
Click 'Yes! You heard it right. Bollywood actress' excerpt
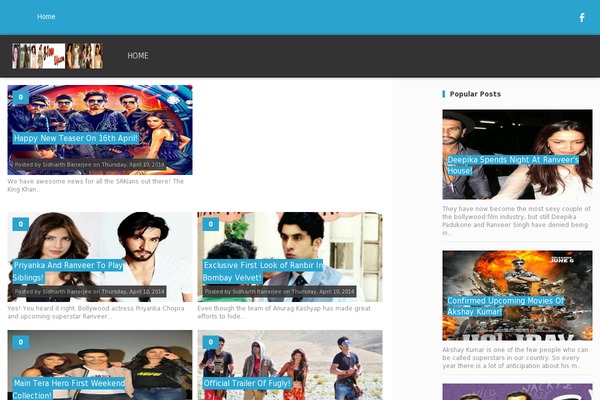click(x=96, y=312)
